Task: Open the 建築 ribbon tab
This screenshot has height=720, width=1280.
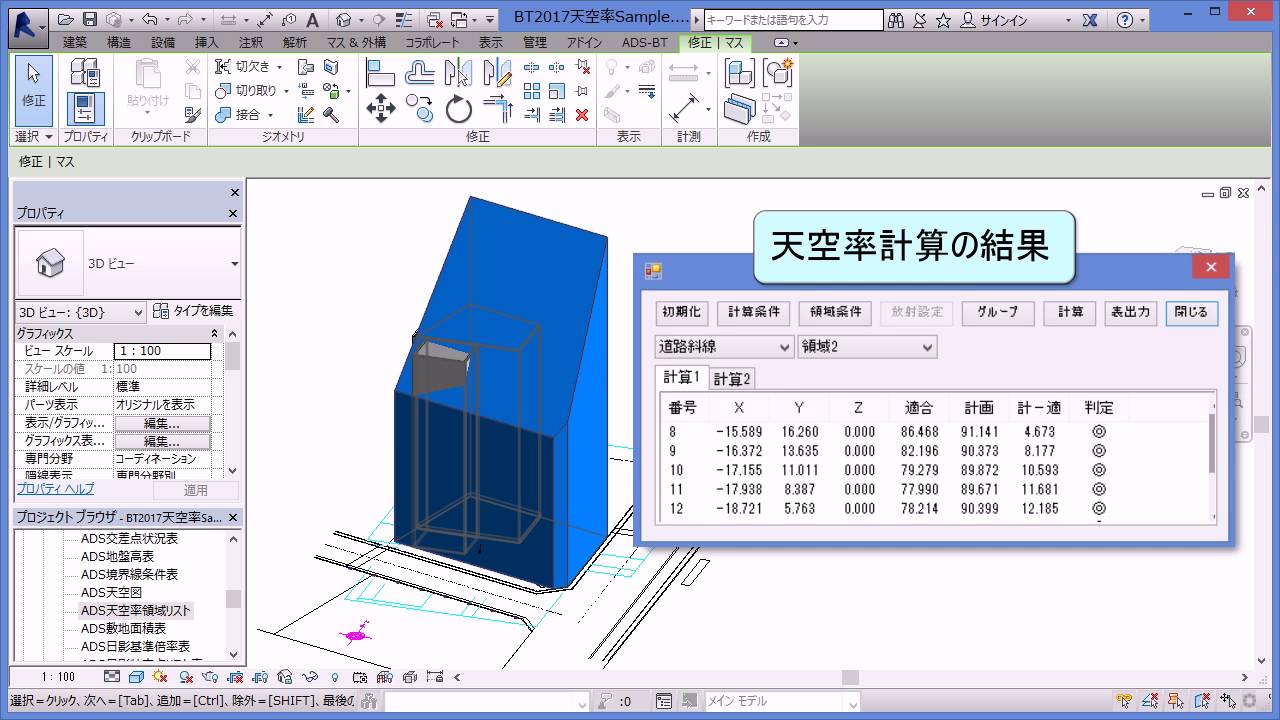Action: pos(75,43)
